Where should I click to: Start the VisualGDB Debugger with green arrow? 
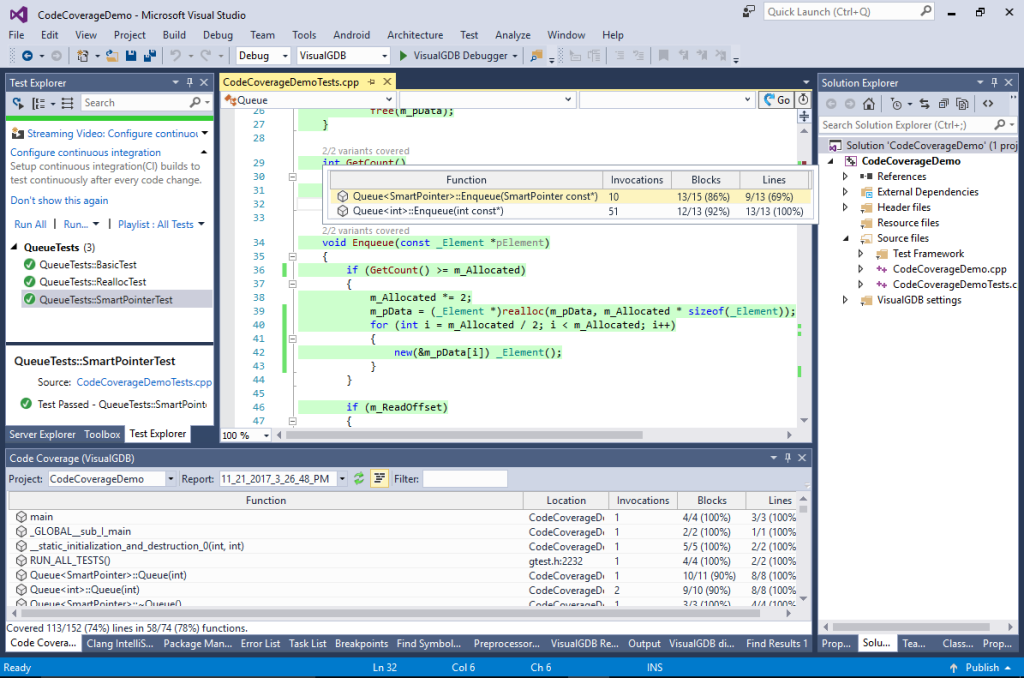tap(404, 54)
